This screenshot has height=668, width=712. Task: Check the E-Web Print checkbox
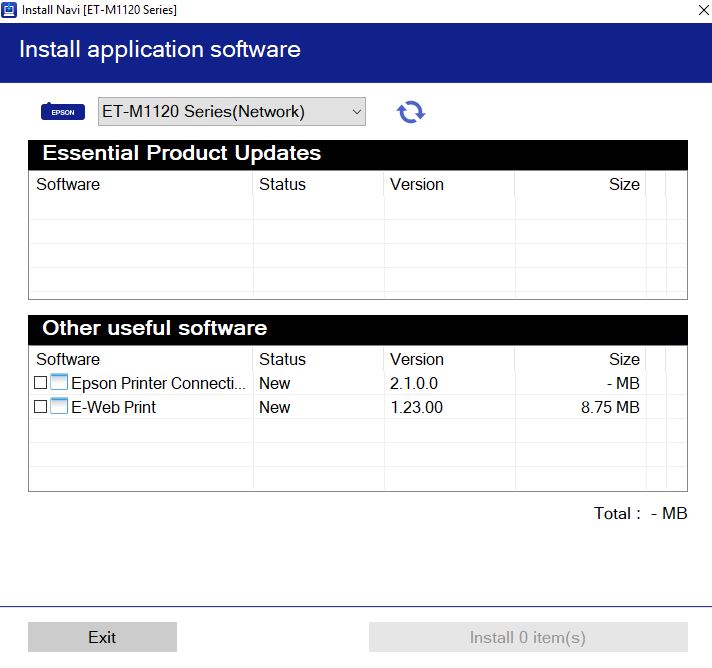pyautogui.click(x=40, y=406)
